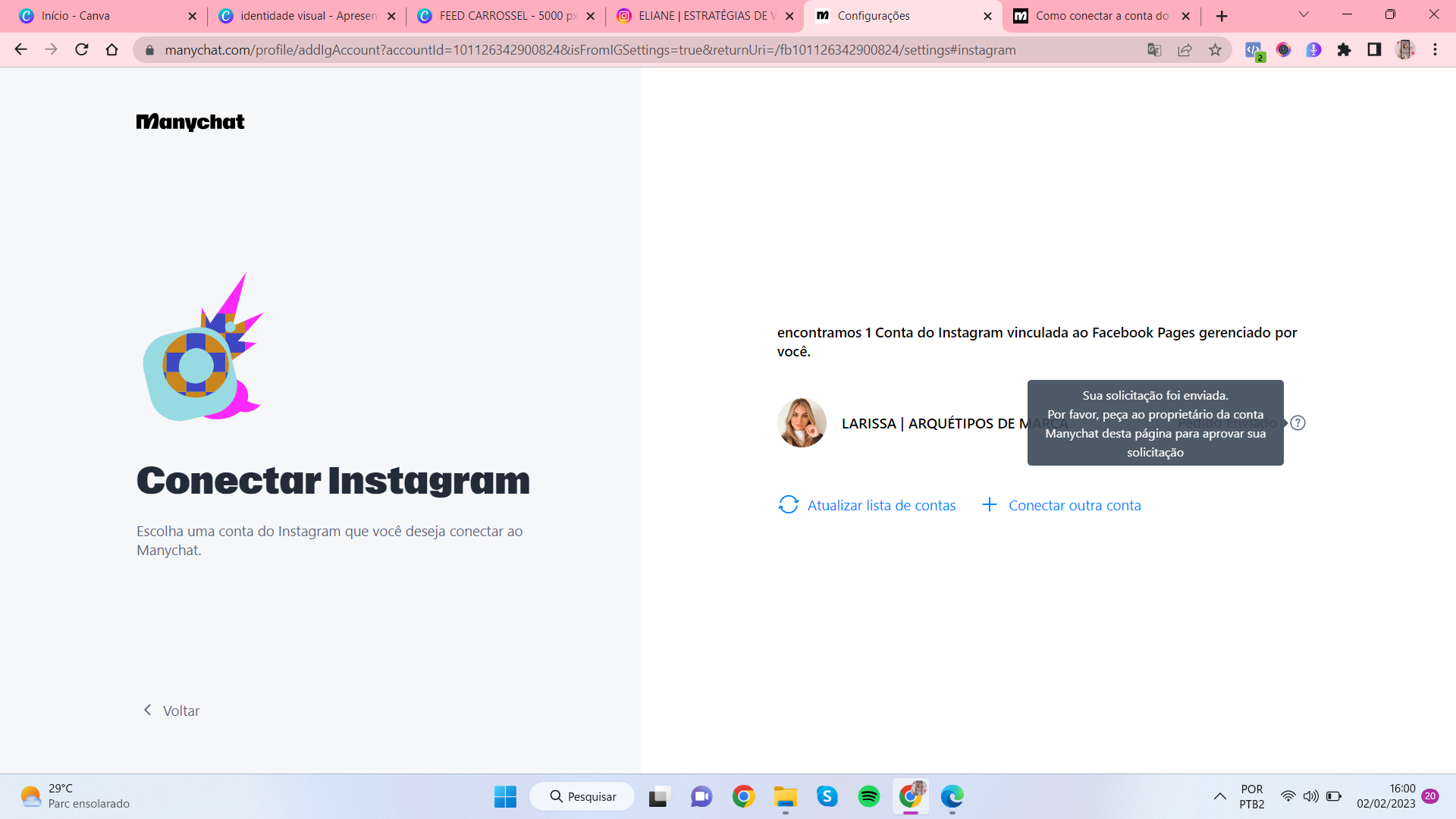Close the Início - Canva tab

193,16
